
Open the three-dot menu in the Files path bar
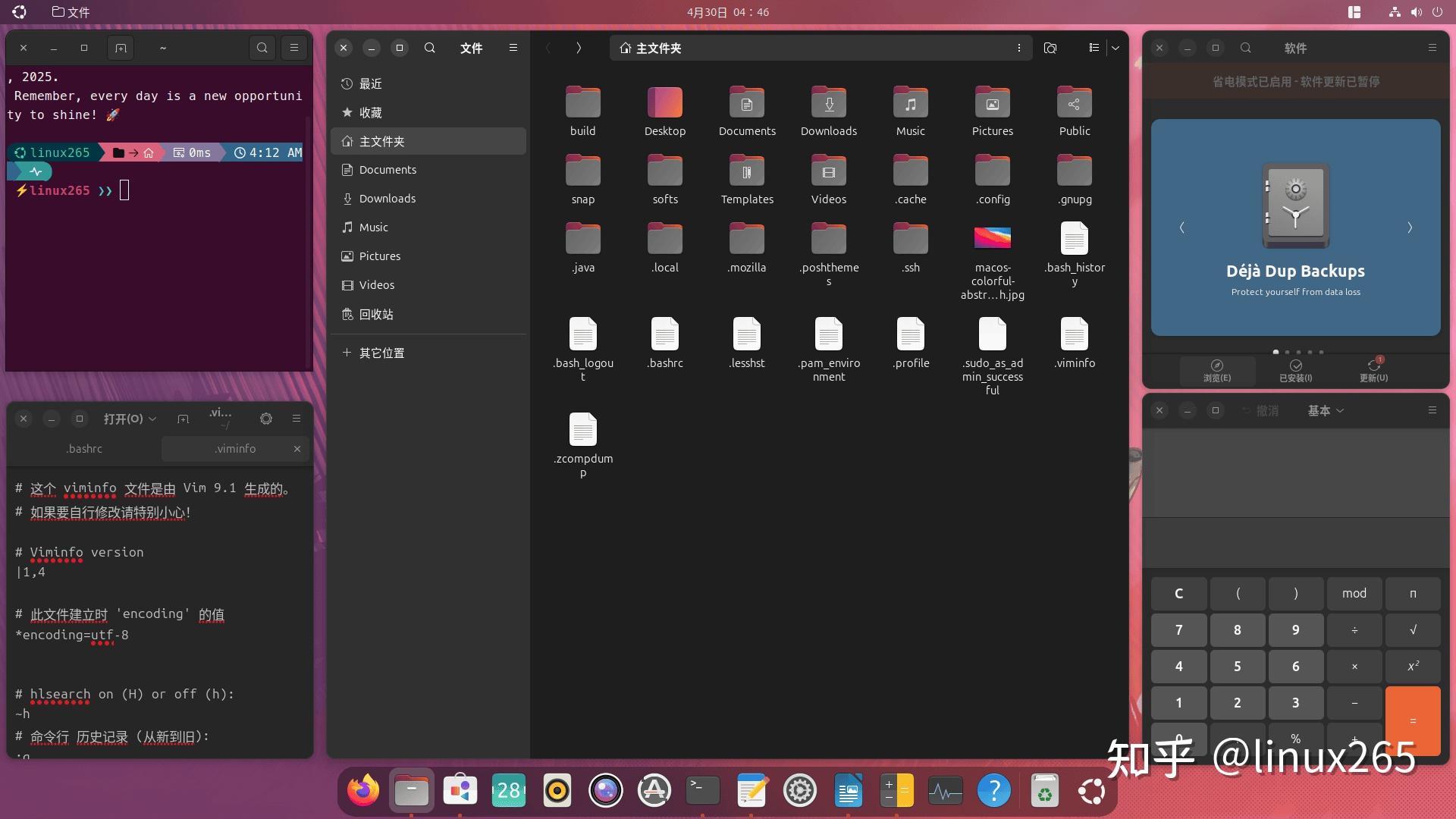(1019, 48)
